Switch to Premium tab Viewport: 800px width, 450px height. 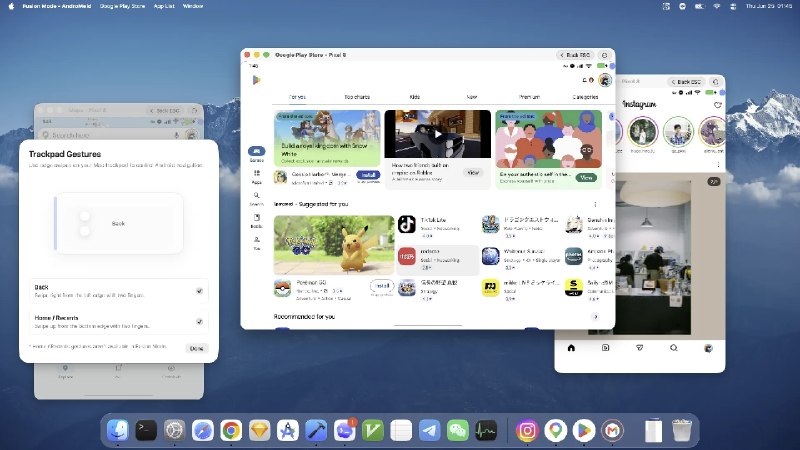530,97
